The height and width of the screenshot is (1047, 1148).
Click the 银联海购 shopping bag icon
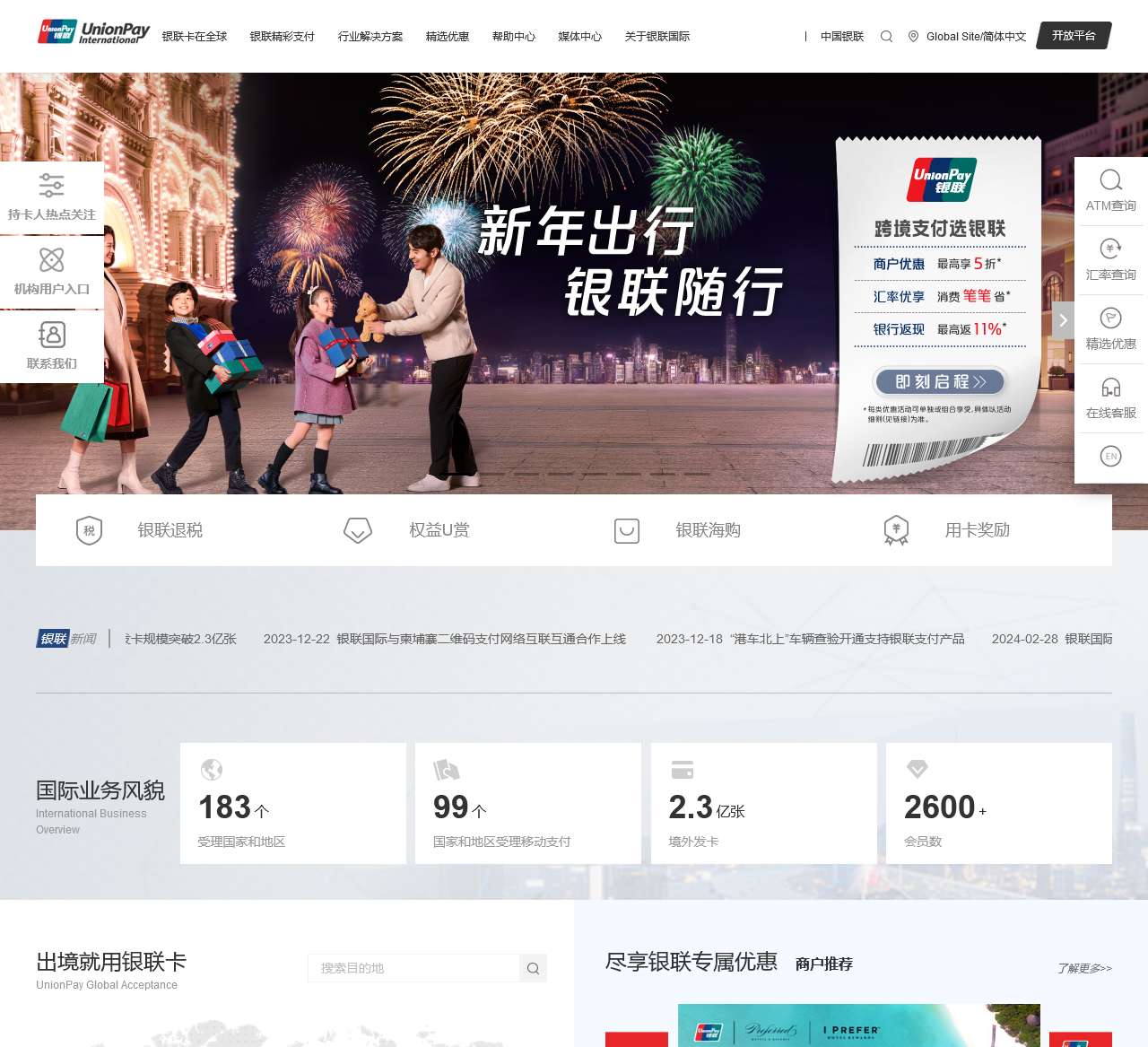pos(627,530)
